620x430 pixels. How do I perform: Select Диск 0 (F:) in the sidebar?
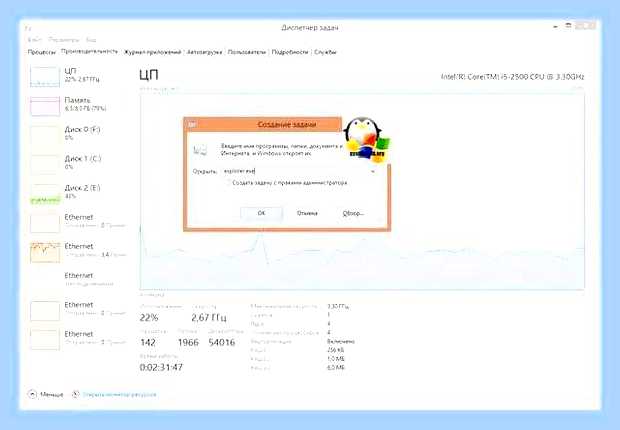pyautogui.click(x=77, y=134)
